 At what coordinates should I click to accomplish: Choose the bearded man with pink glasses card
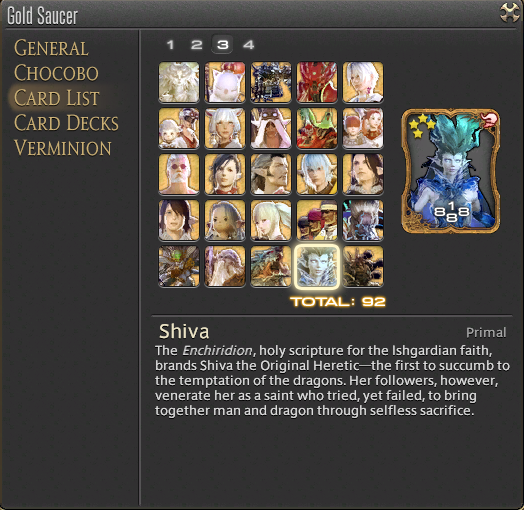point(179,174)
